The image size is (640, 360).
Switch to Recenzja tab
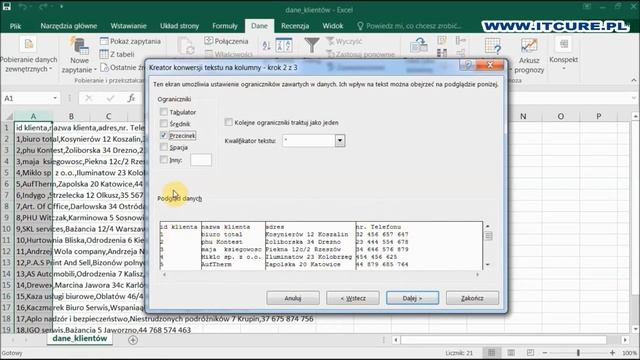click(x=295, y=26)
